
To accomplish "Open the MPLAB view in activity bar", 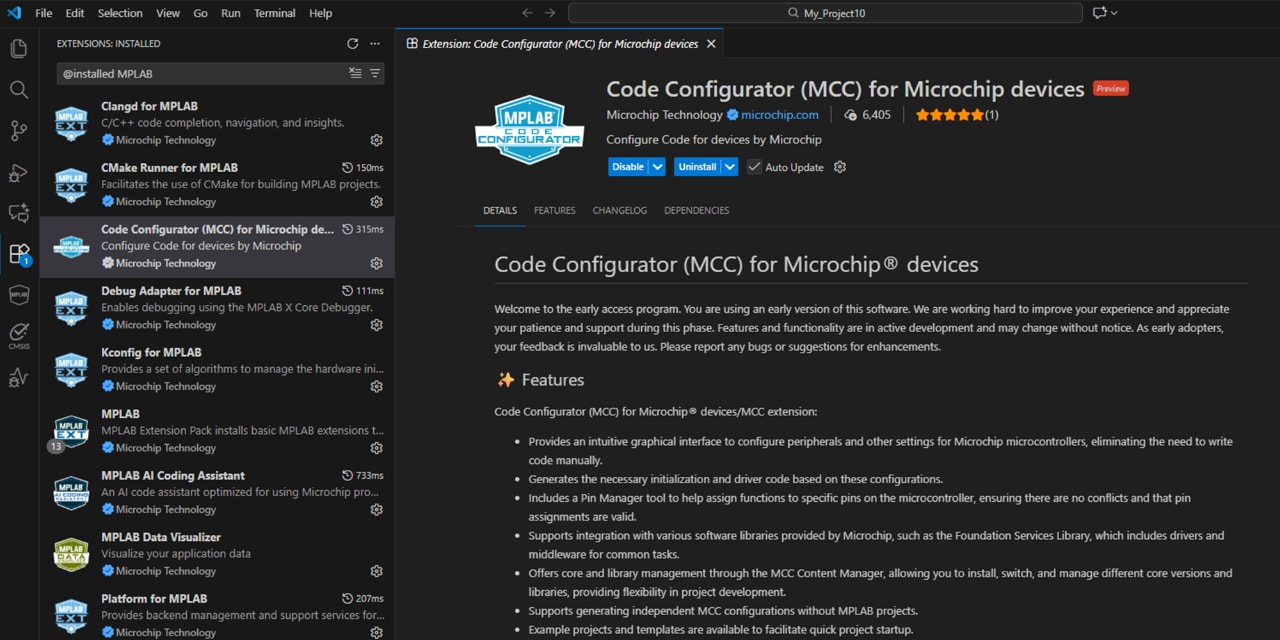I will (18, 294).
